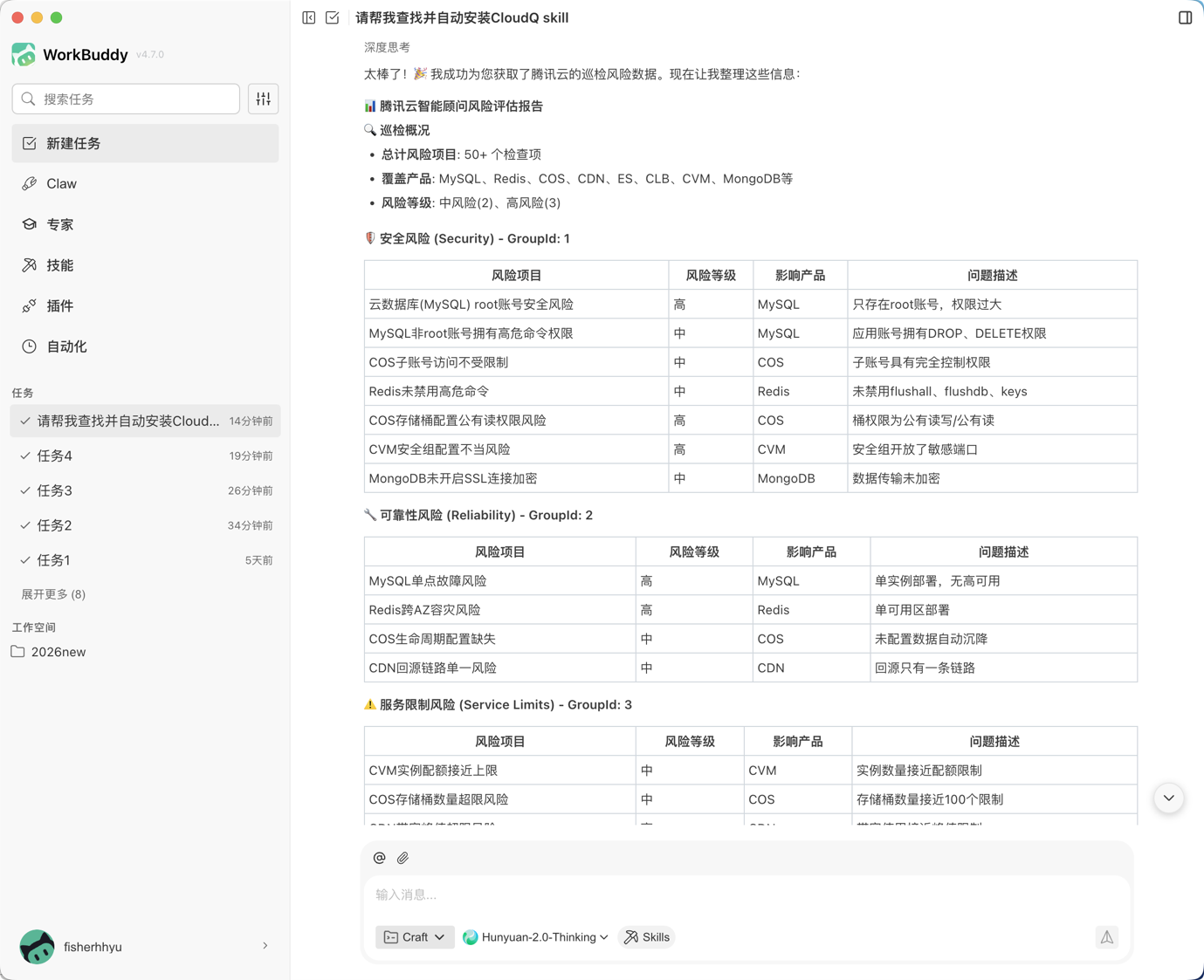Click cell COS生命周期配置缺失

click(x=500, y=639)
